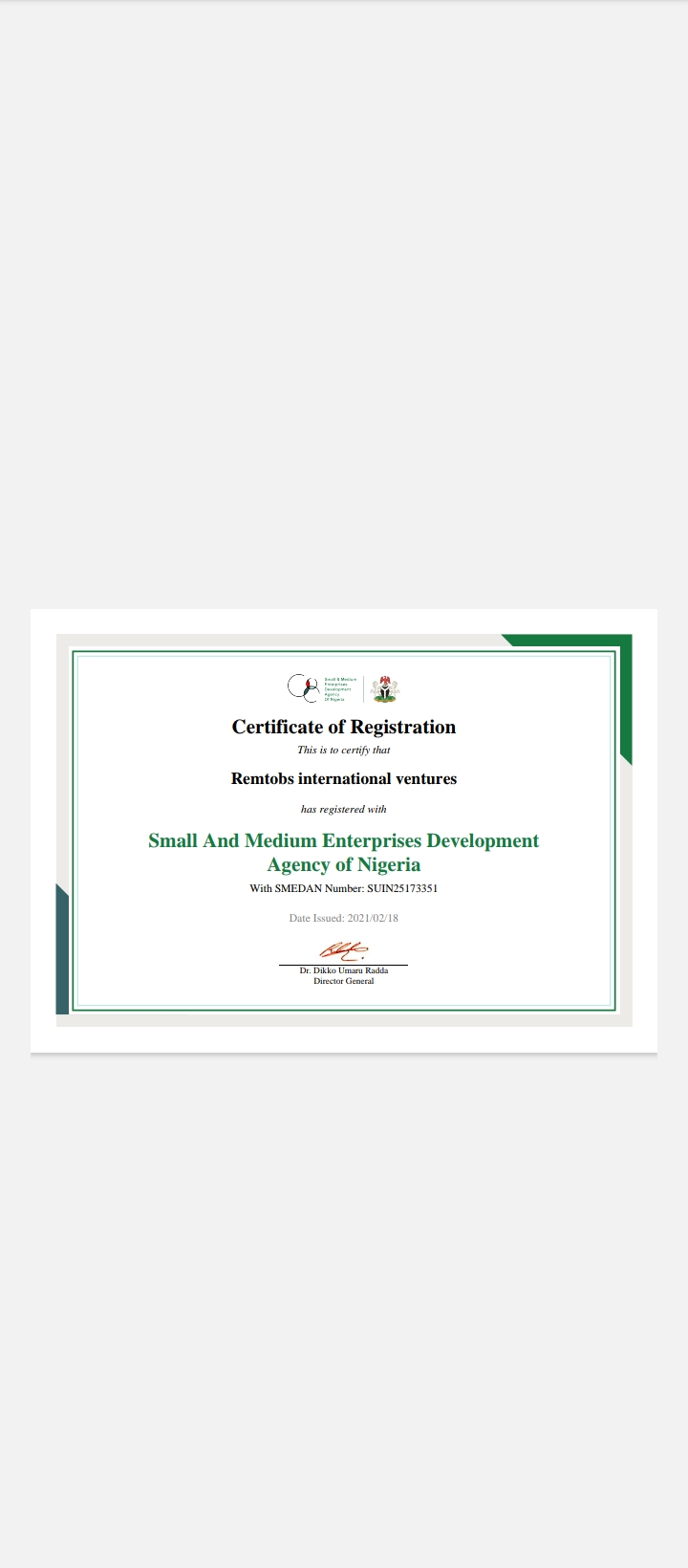The width and height of the screenshot is (688, 1568).
Task: Click the teal corner accent at bottom left
Action: click(x=62, y=956)
